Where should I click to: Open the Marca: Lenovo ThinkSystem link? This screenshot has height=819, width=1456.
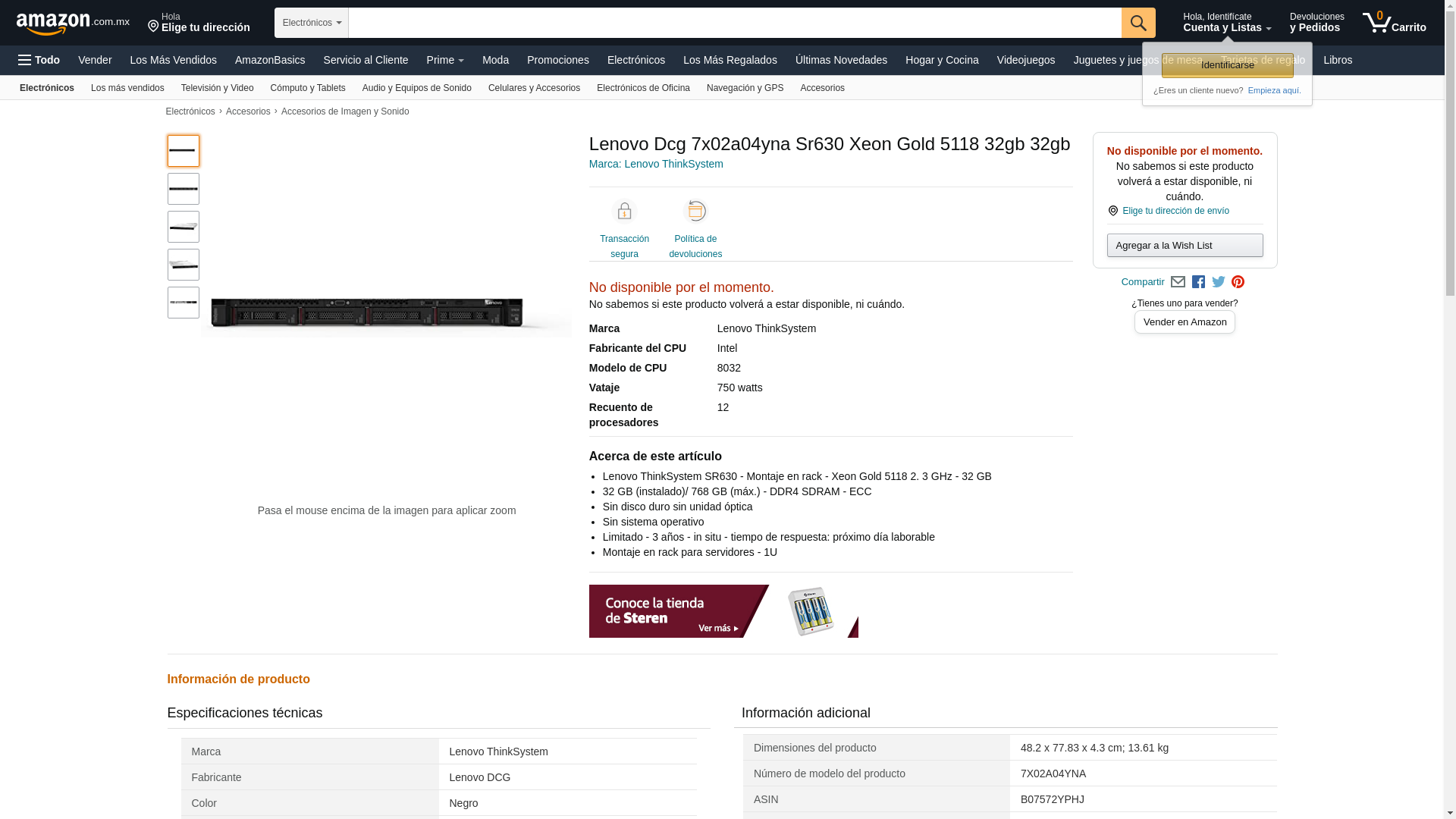tap(656, 164)
